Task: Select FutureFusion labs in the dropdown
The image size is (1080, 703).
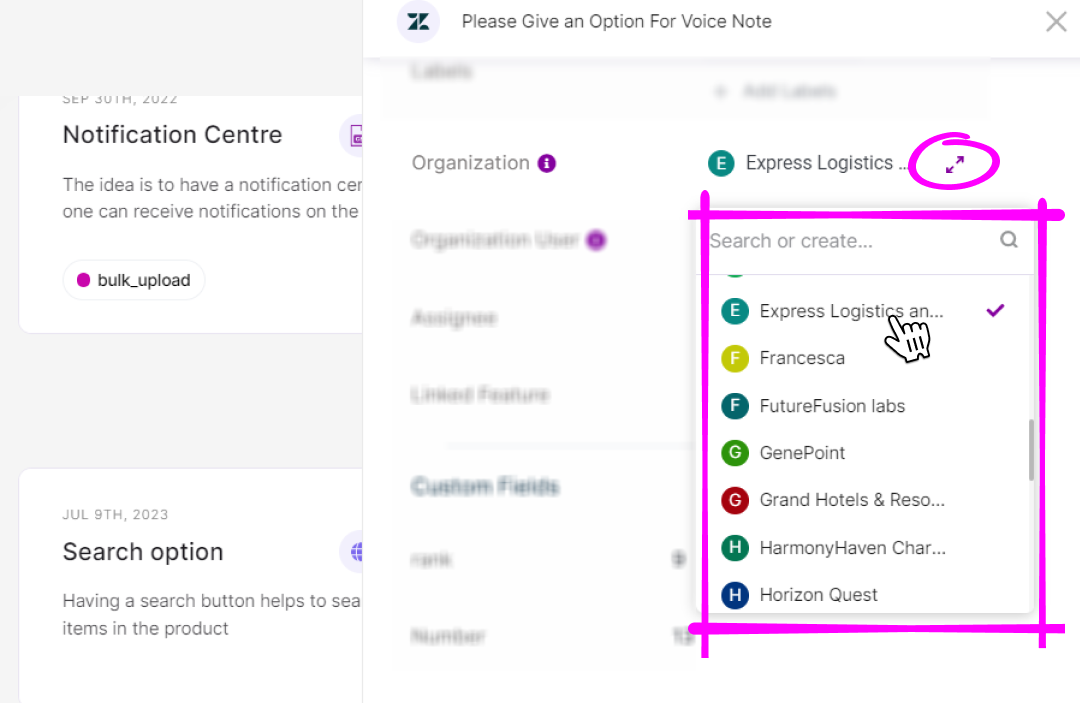Action: [831, 406]
